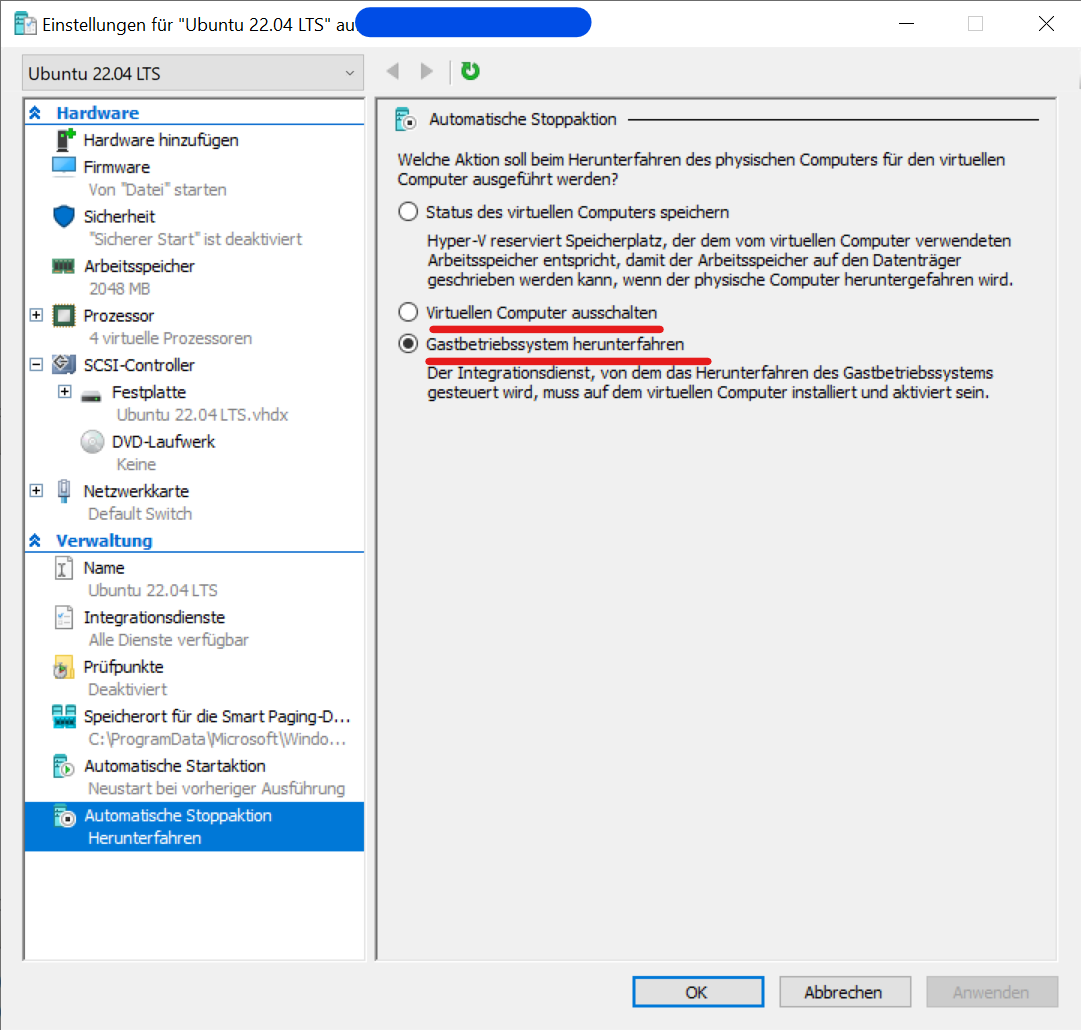Click 'Default Switch' network entry
Image resolution: width=1081 pixels, height=1030 pixels.
pyautogui.click(x=140, y=514)
